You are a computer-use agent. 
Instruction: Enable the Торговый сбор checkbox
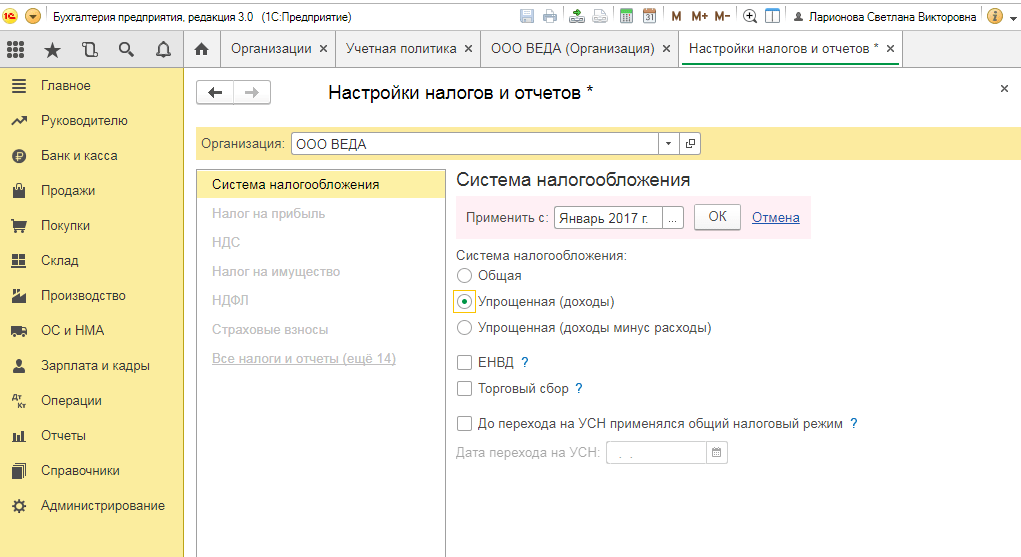coord(464,388)
